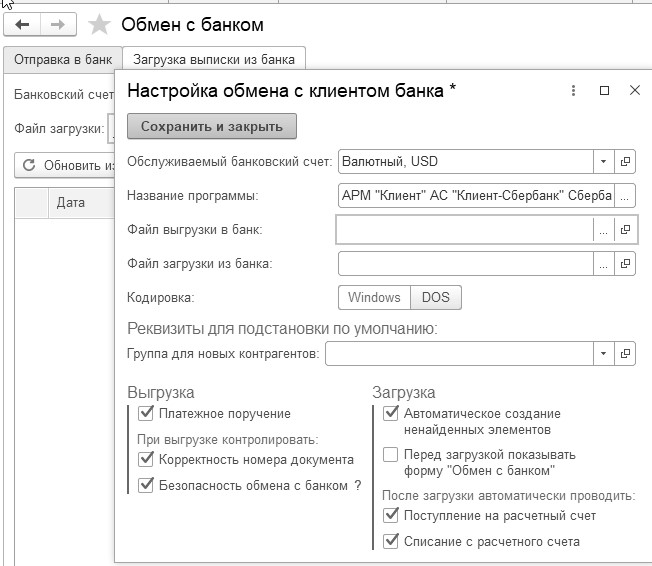Image resolution: width=652 pixels, height=566 pixels.
Task: Open the bank account record icon
Action: coord(626,161)
